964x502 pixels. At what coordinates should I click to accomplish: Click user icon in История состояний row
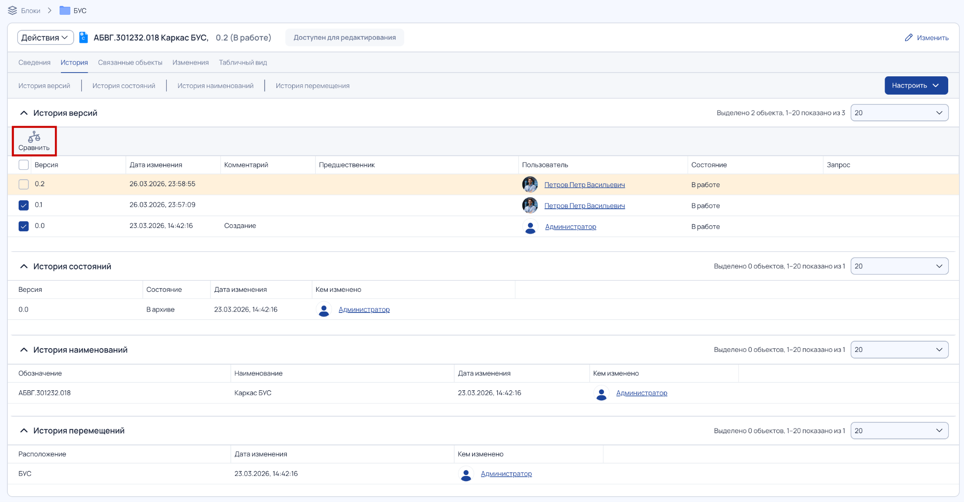(x=324, y=310)
